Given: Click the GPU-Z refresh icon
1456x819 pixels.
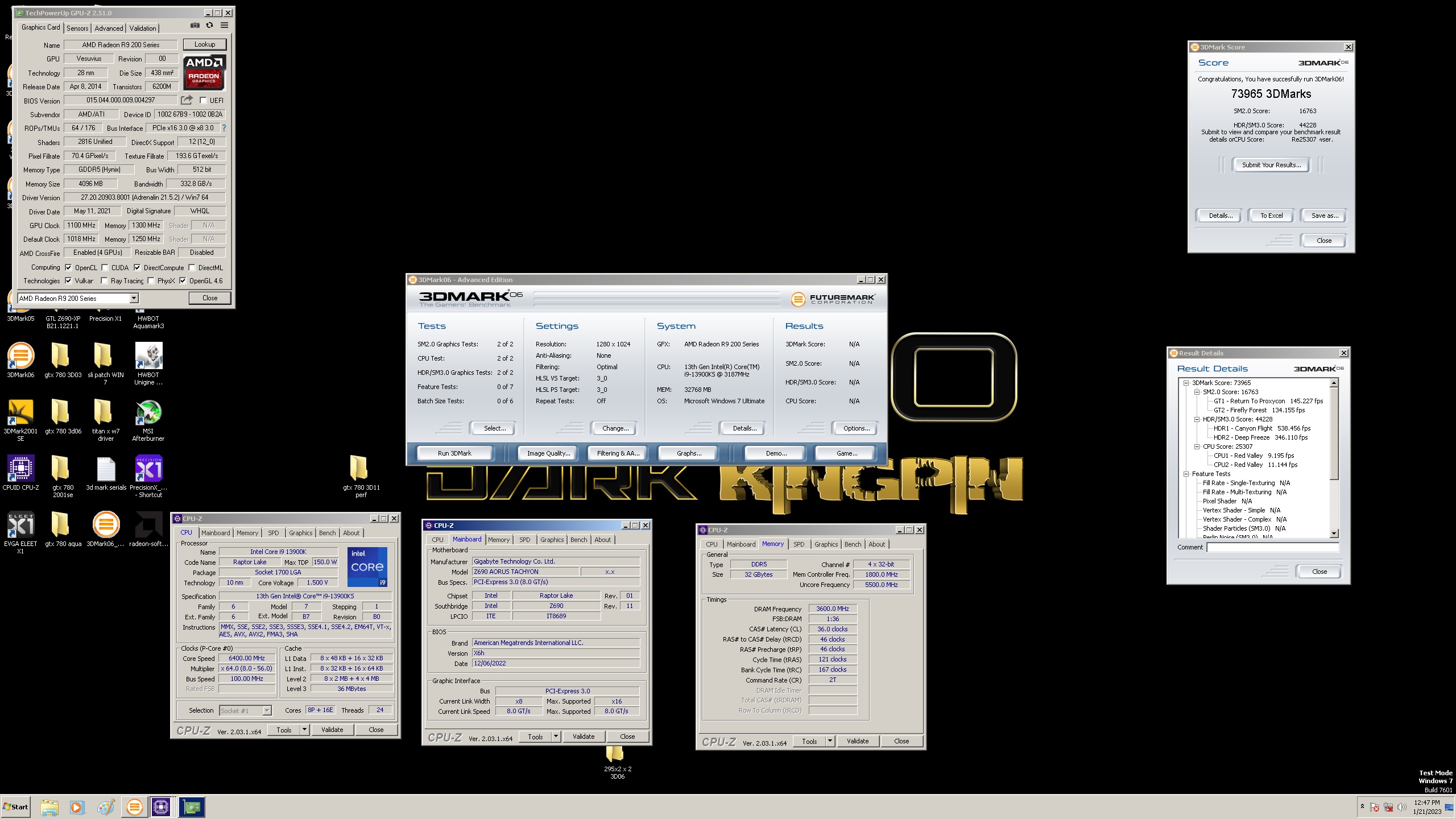Looking at the screenshot, I should [209, 26].
